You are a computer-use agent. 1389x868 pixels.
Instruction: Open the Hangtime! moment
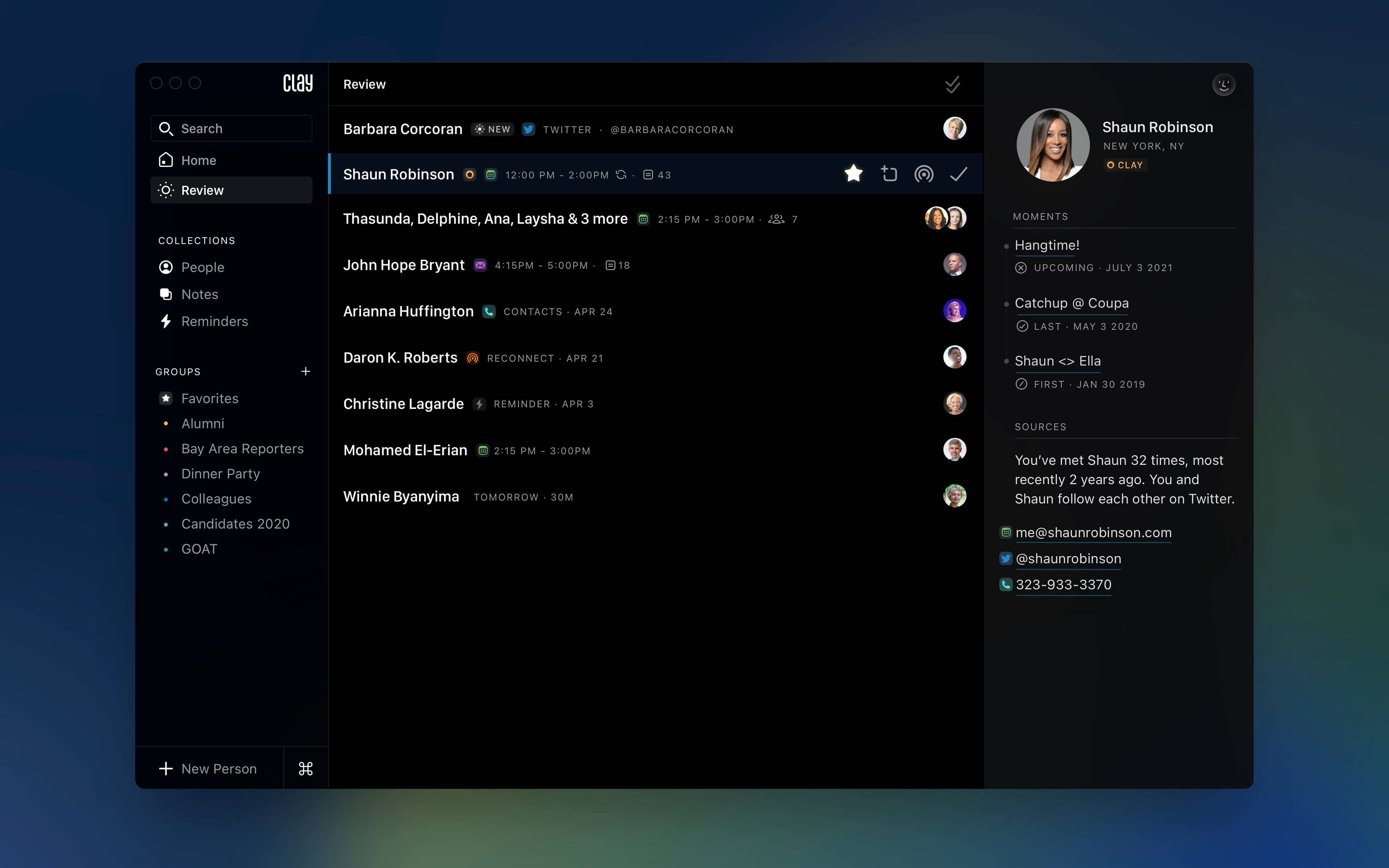click(1047, 245)
